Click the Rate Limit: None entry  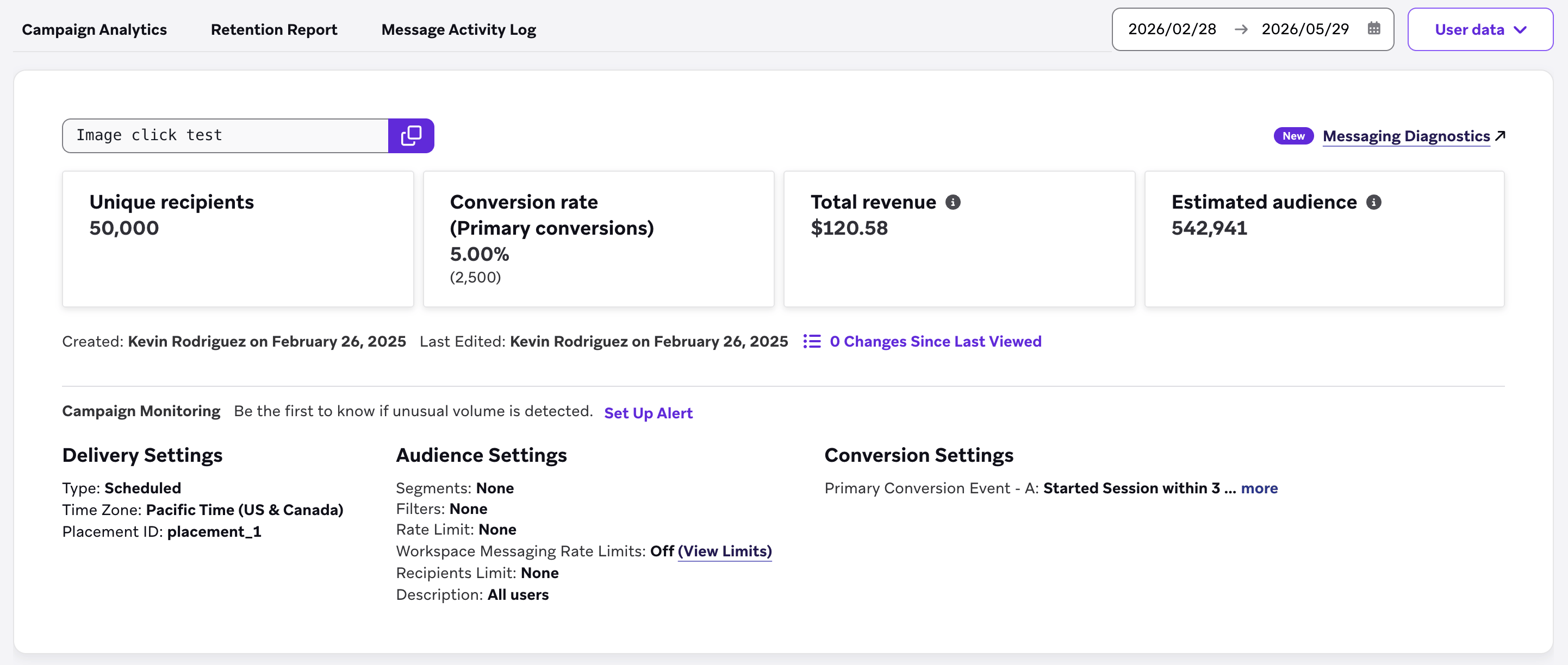456,529
